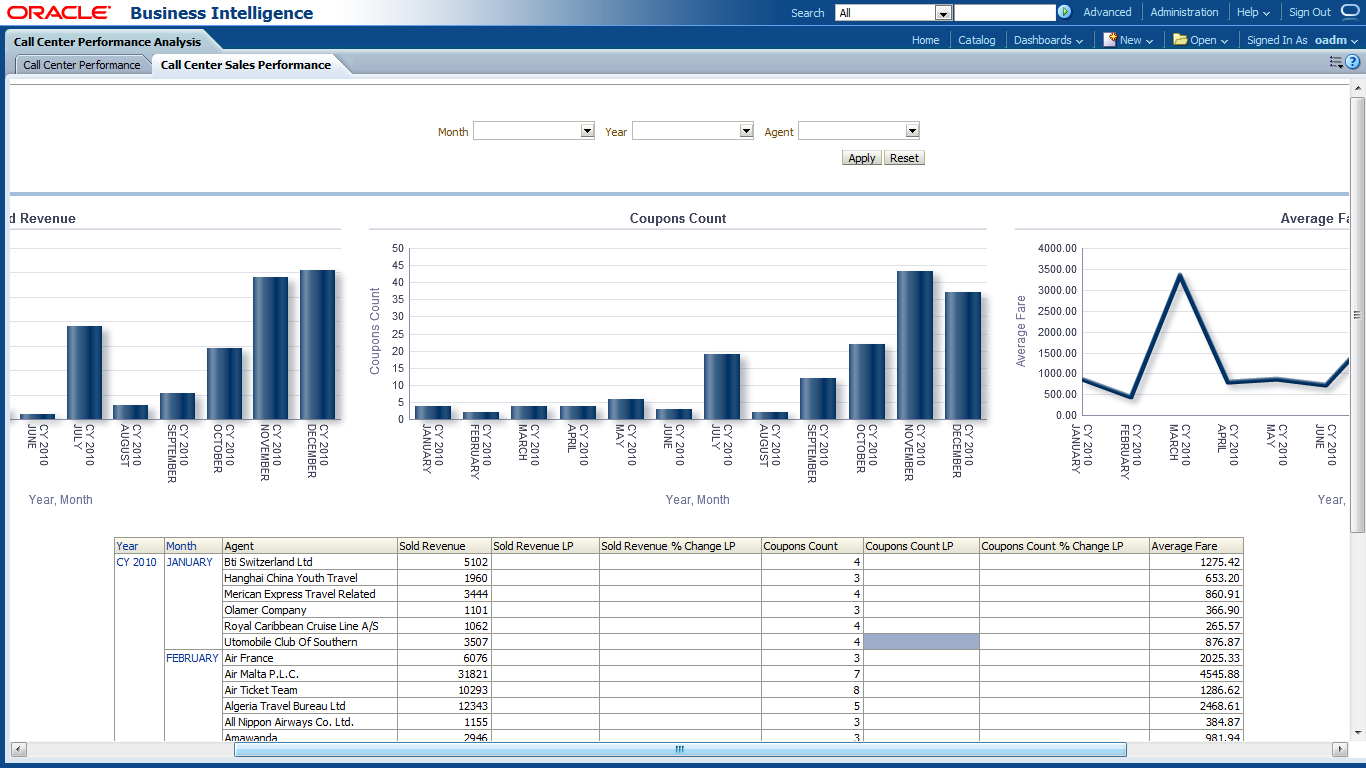Click the green search go arrow

tap(1064, 12)
